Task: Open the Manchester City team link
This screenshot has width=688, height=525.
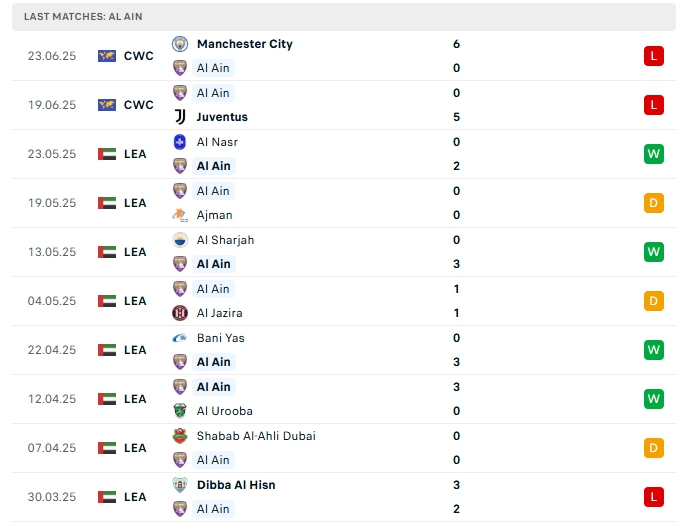Action: [x=244, y=44]
